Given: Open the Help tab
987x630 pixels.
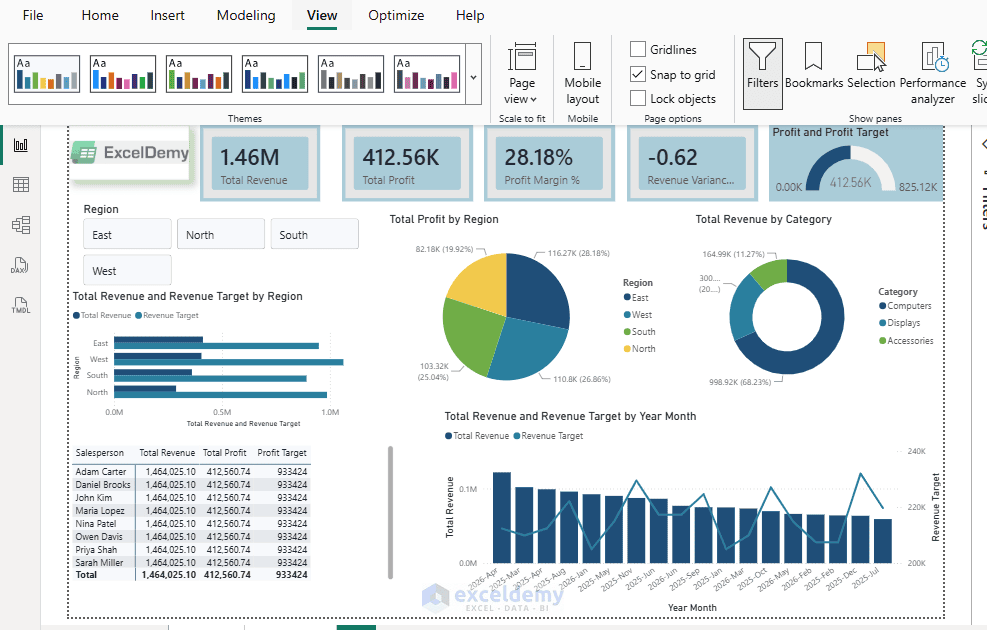Looking at the screenshot, I should (470, 15).
